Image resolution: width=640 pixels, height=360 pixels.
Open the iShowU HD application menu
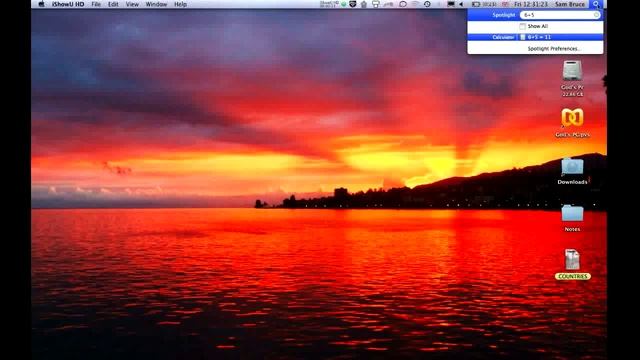[x=68, y=4]
